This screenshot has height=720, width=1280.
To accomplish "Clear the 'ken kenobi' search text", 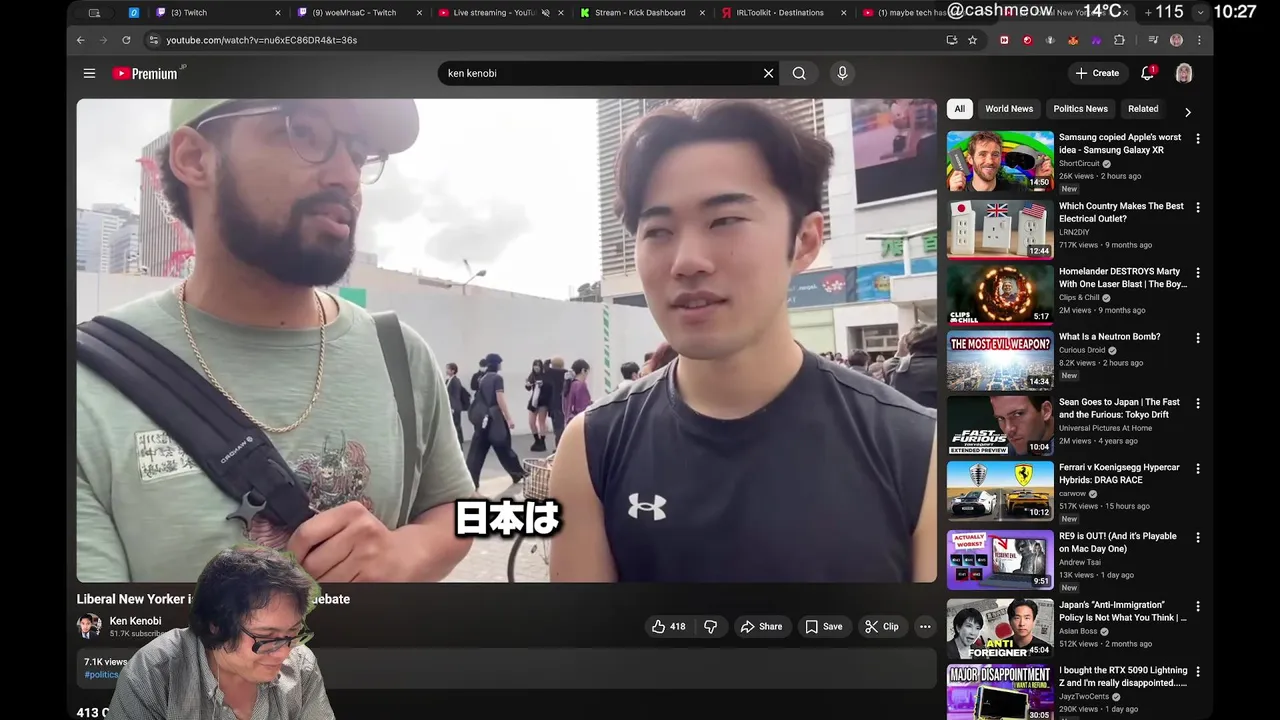I will coord(768,73).
